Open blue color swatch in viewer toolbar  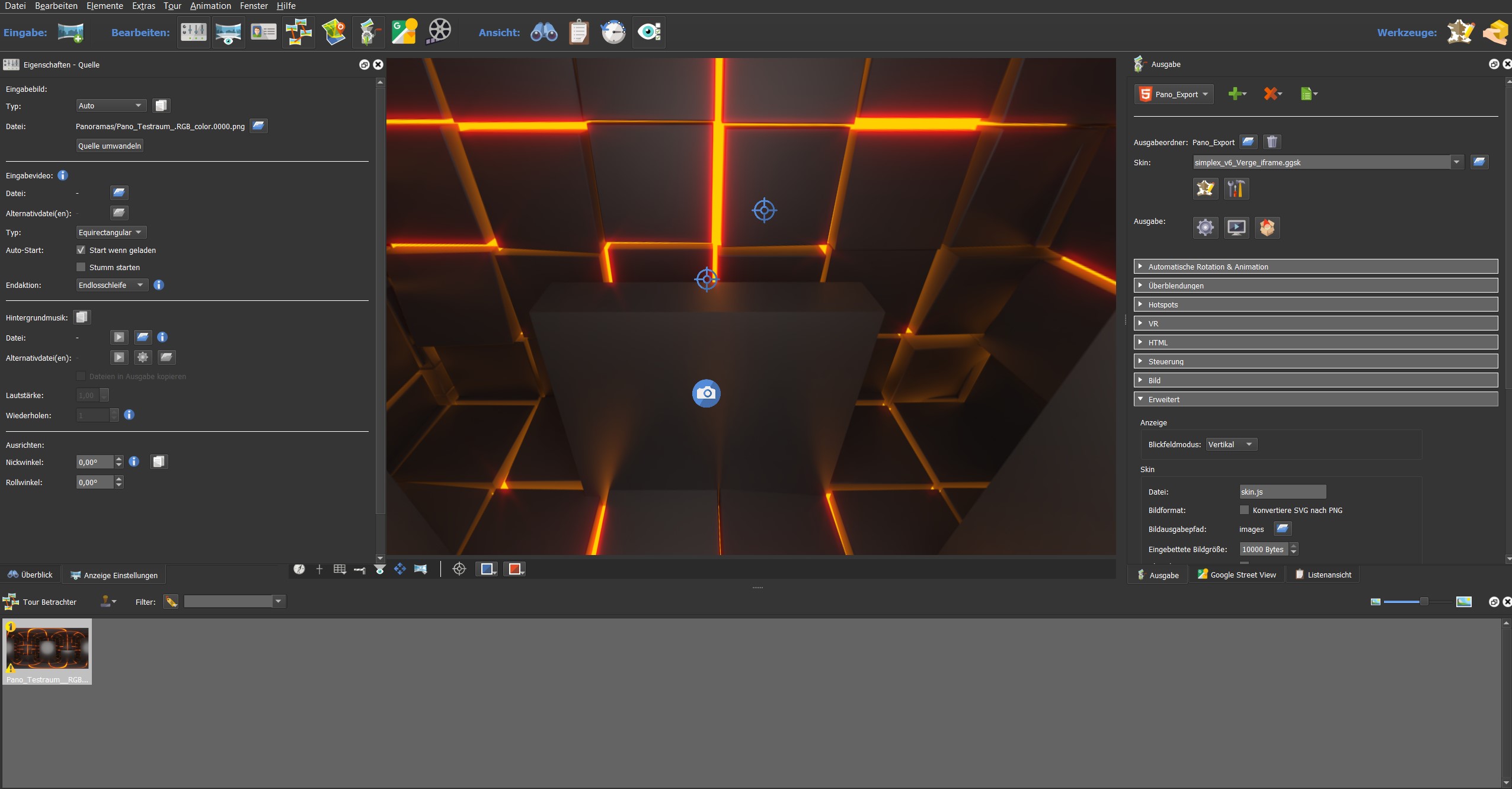487,569
